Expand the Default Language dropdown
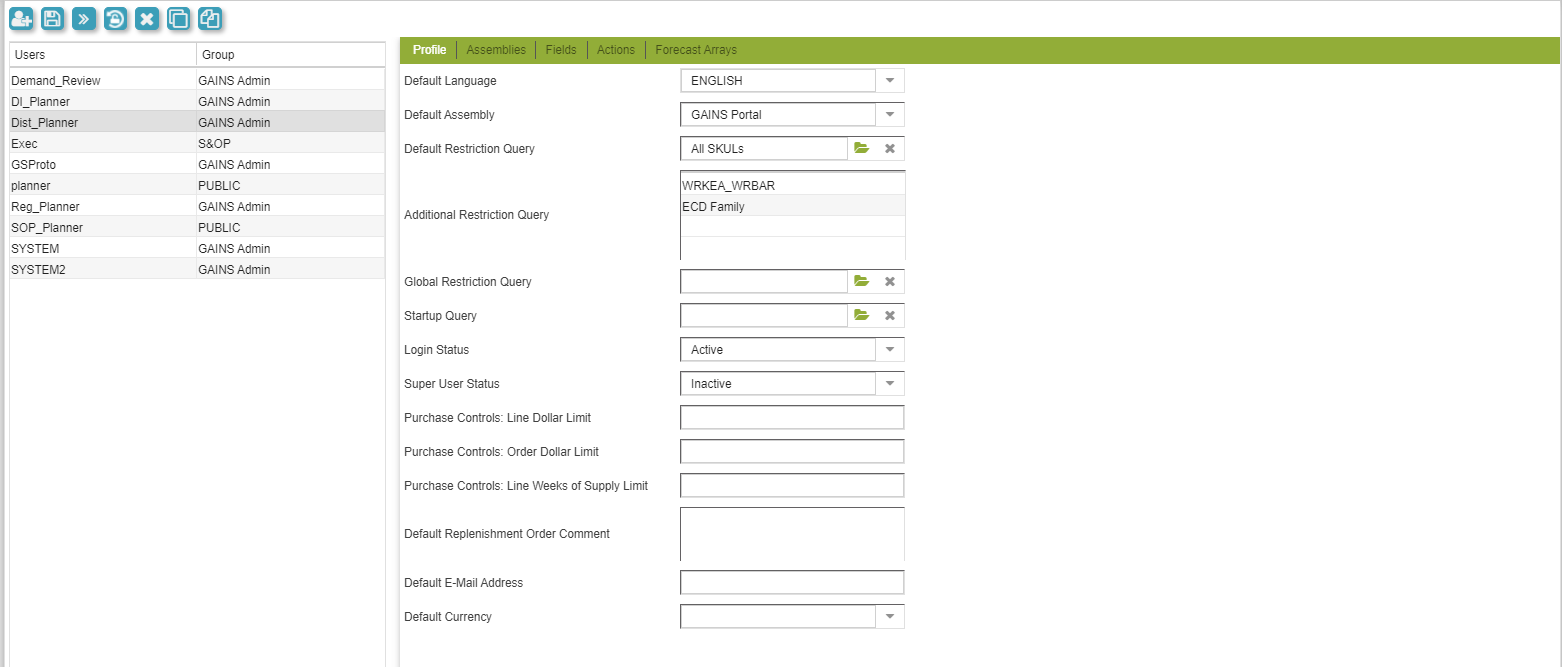The width and height of the screenshot is (1562, 667). pyautogui.click(x=889, y=81)
